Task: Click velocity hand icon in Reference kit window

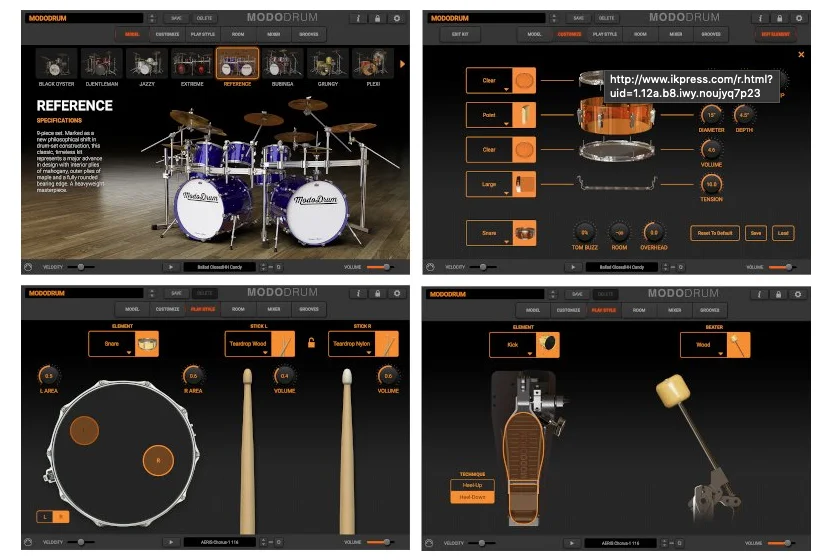Action: click(28, 267)
